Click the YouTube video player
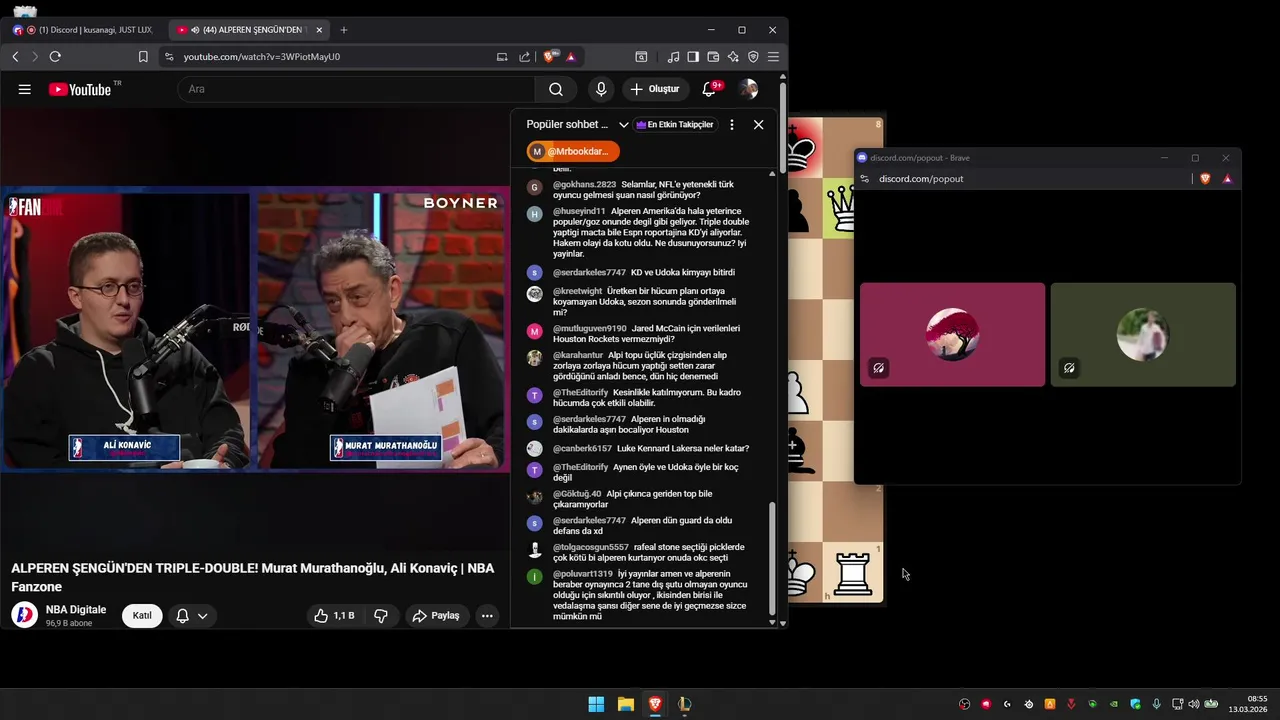This screenshot has height=720, width=1280. click(255, 330)
